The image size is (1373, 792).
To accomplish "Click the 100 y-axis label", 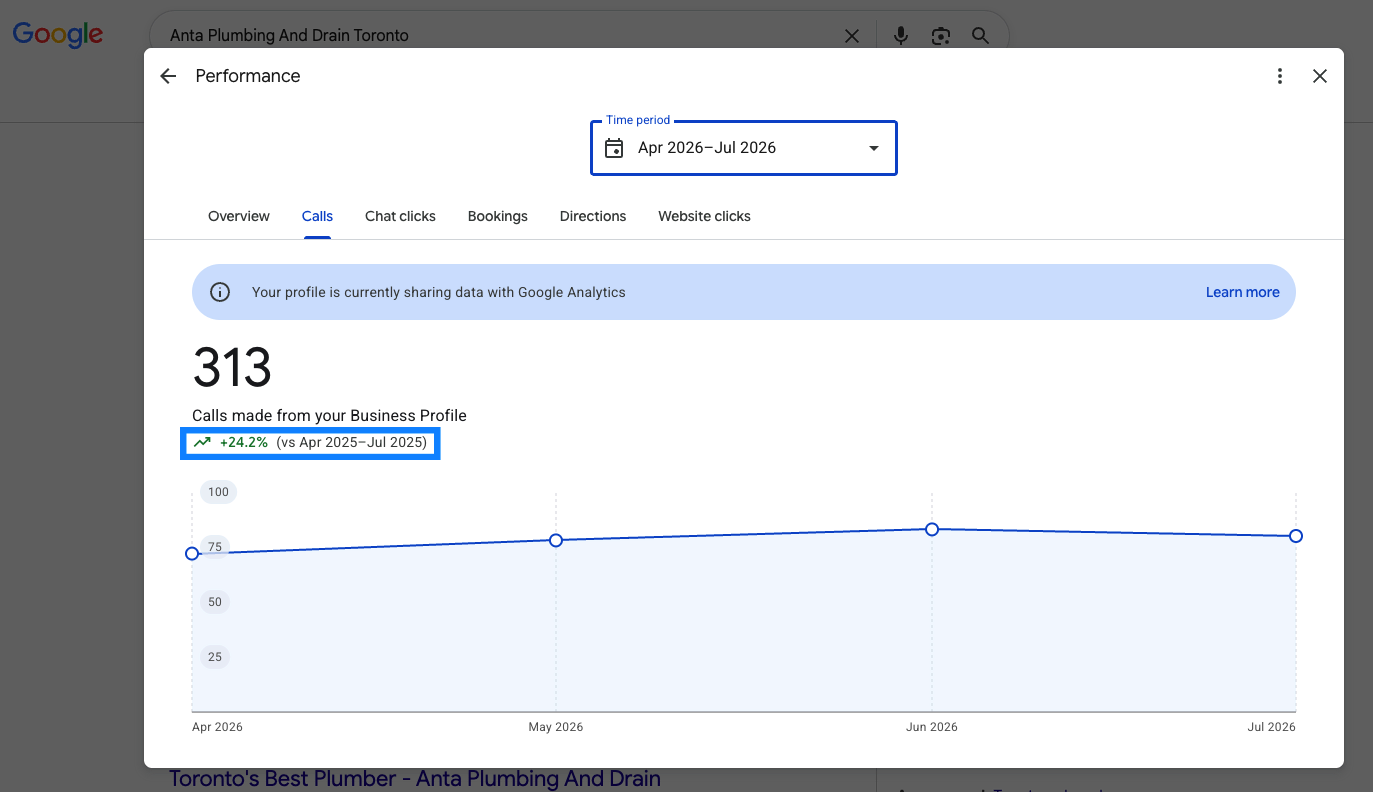I will click(x=218, y=491).
